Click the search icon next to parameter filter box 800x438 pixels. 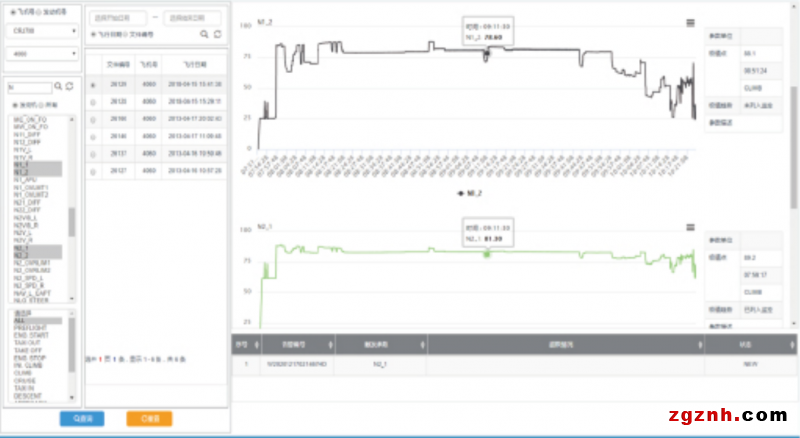pyautogui.click(x=58, y=87)
